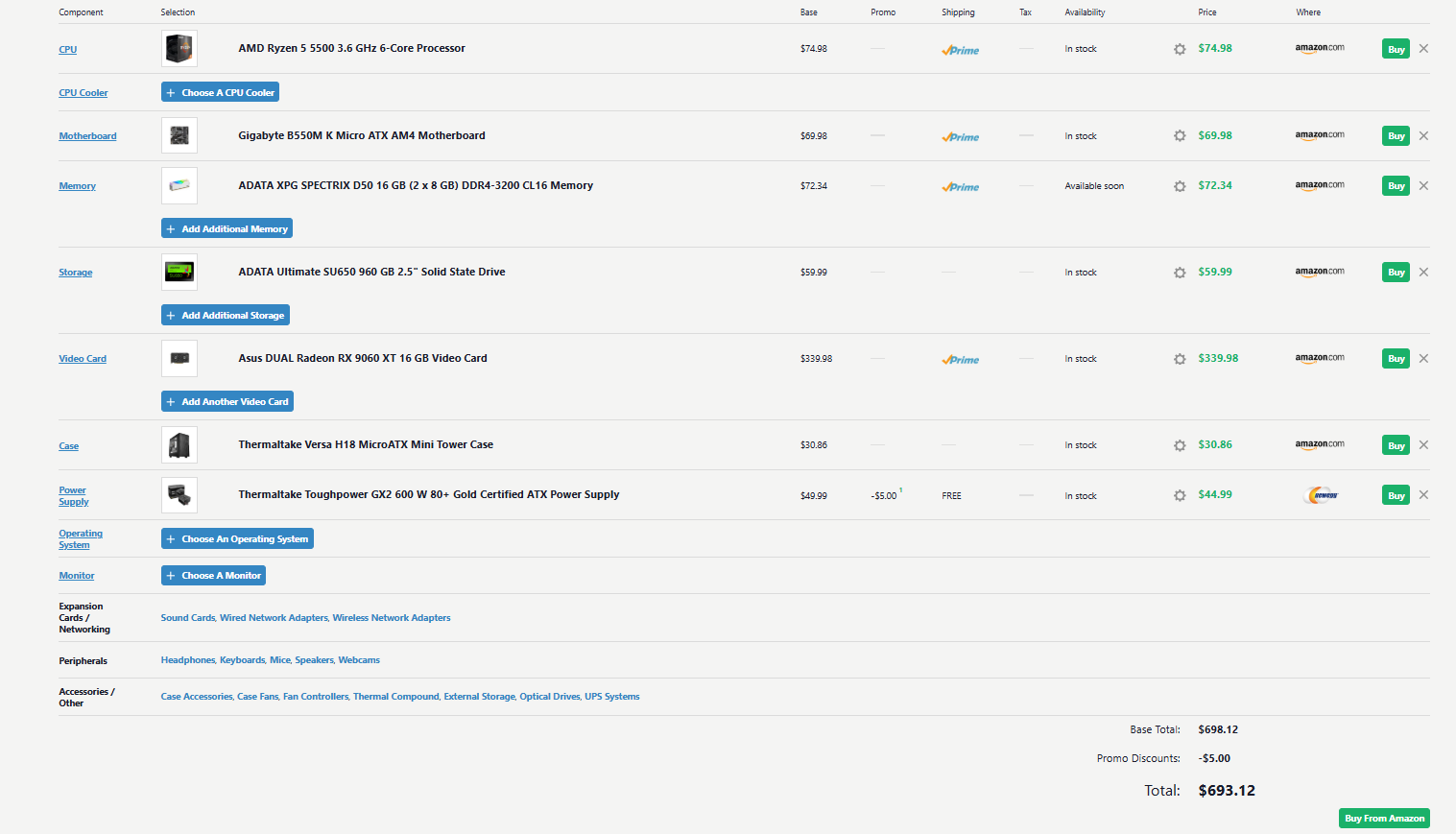Image resolution: width=1456 pixels, height=834 pixels.
Task: Click the Amazon logo in the CPU row
Action: click(x=1320, y=48)
